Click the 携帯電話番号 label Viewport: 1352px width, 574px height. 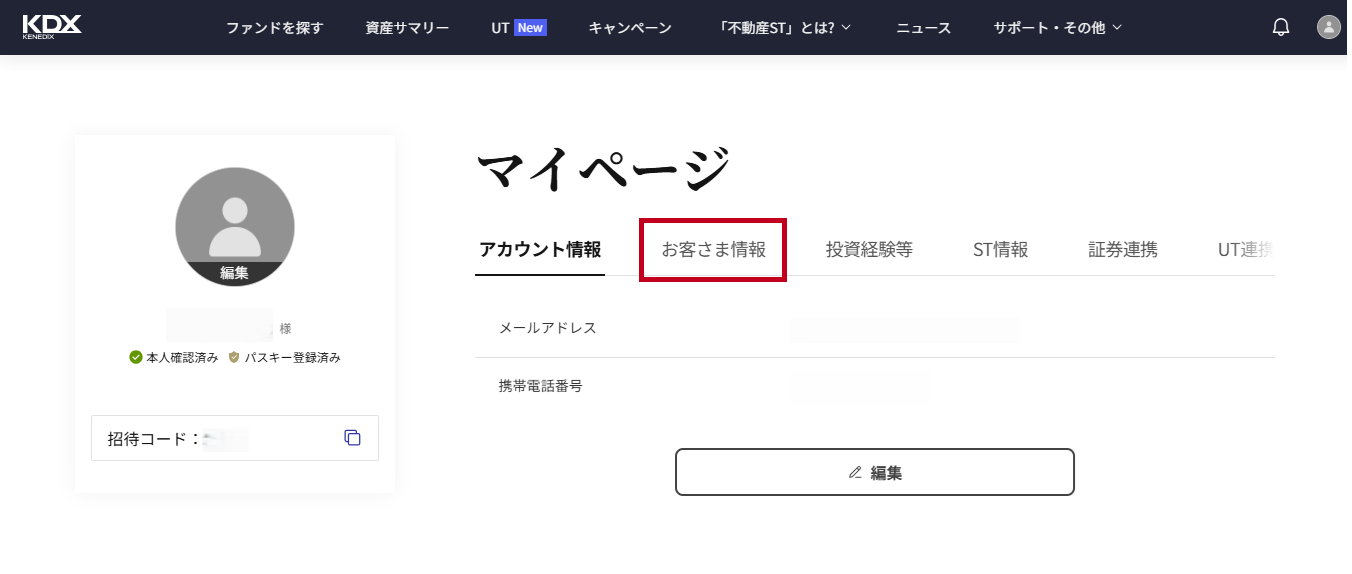[540, 385]
